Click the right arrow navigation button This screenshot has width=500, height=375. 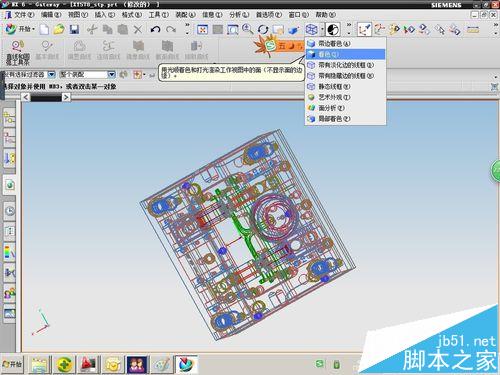click(66, 97)
